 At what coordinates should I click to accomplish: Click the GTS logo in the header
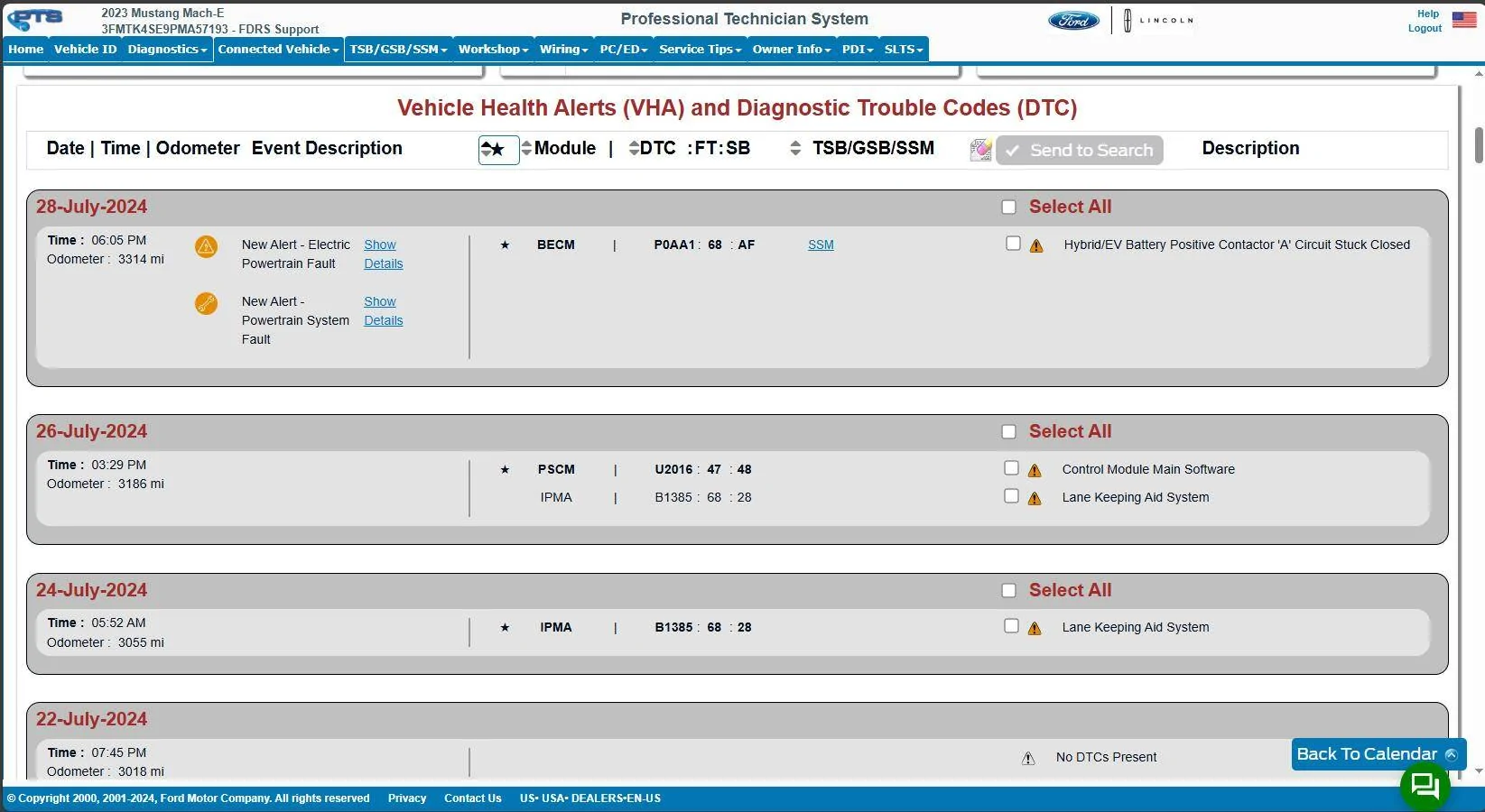click(x=35, y=19)
